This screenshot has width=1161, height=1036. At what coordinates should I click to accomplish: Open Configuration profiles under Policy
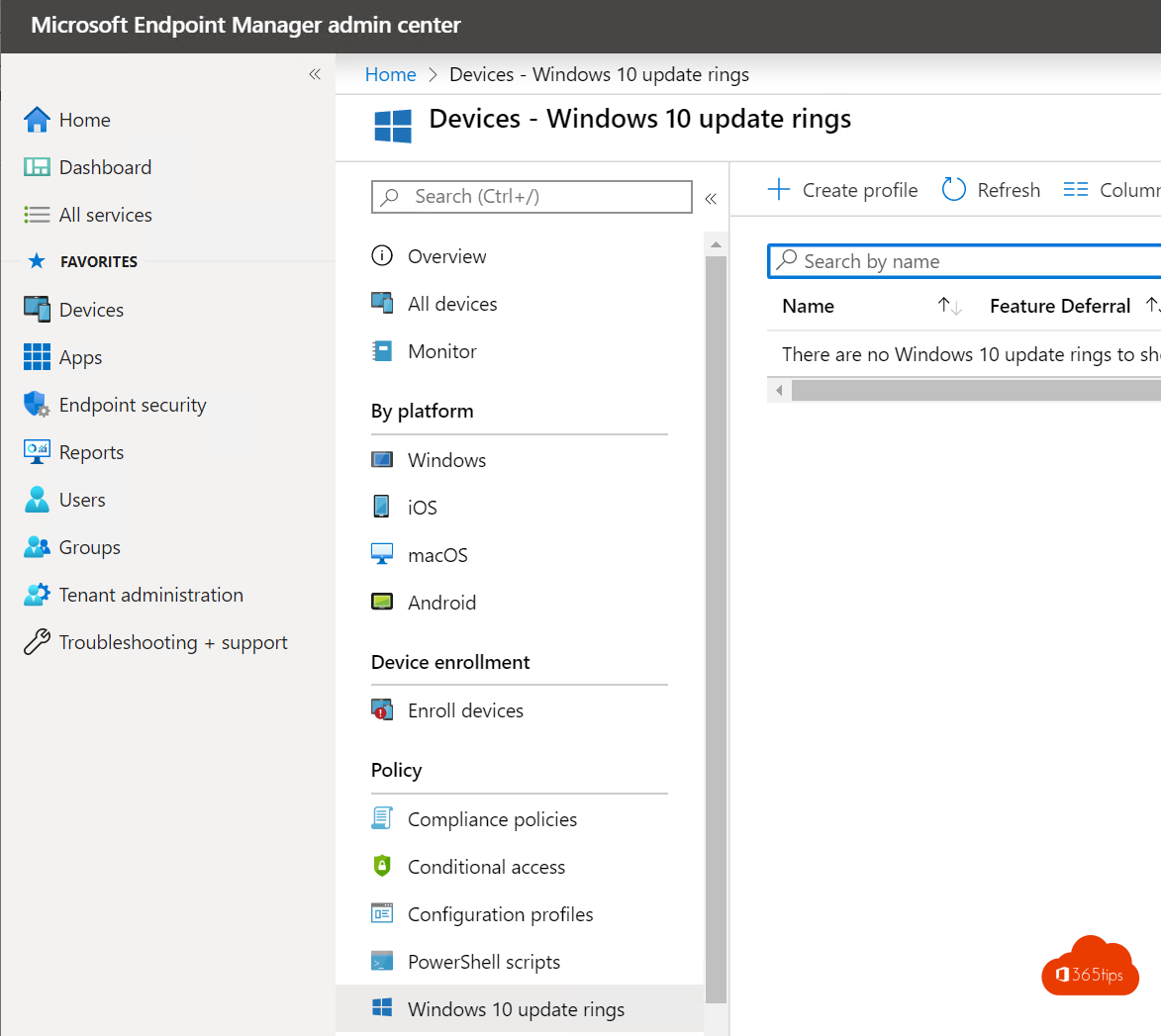[500, 914]
